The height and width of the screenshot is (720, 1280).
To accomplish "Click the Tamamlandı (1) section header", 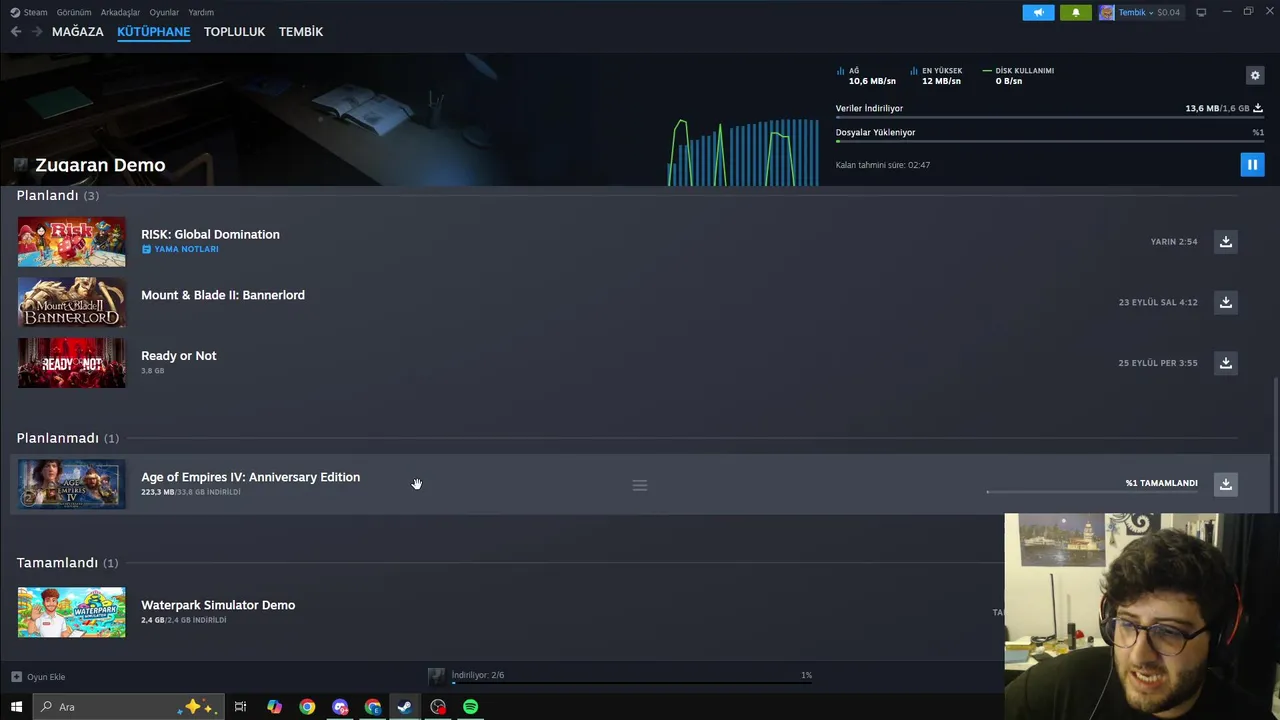I will click(67, 563).
